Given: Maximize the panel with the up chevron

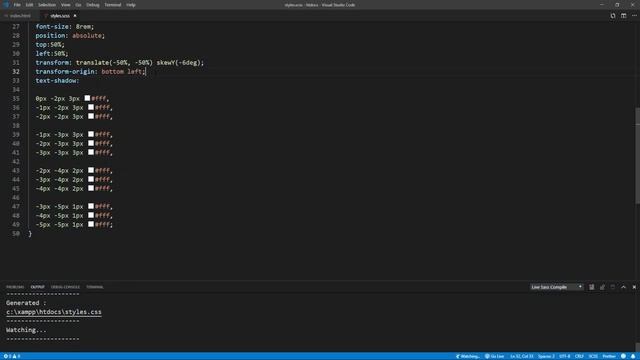Looking at the screenshot, I should coord(624,287).
